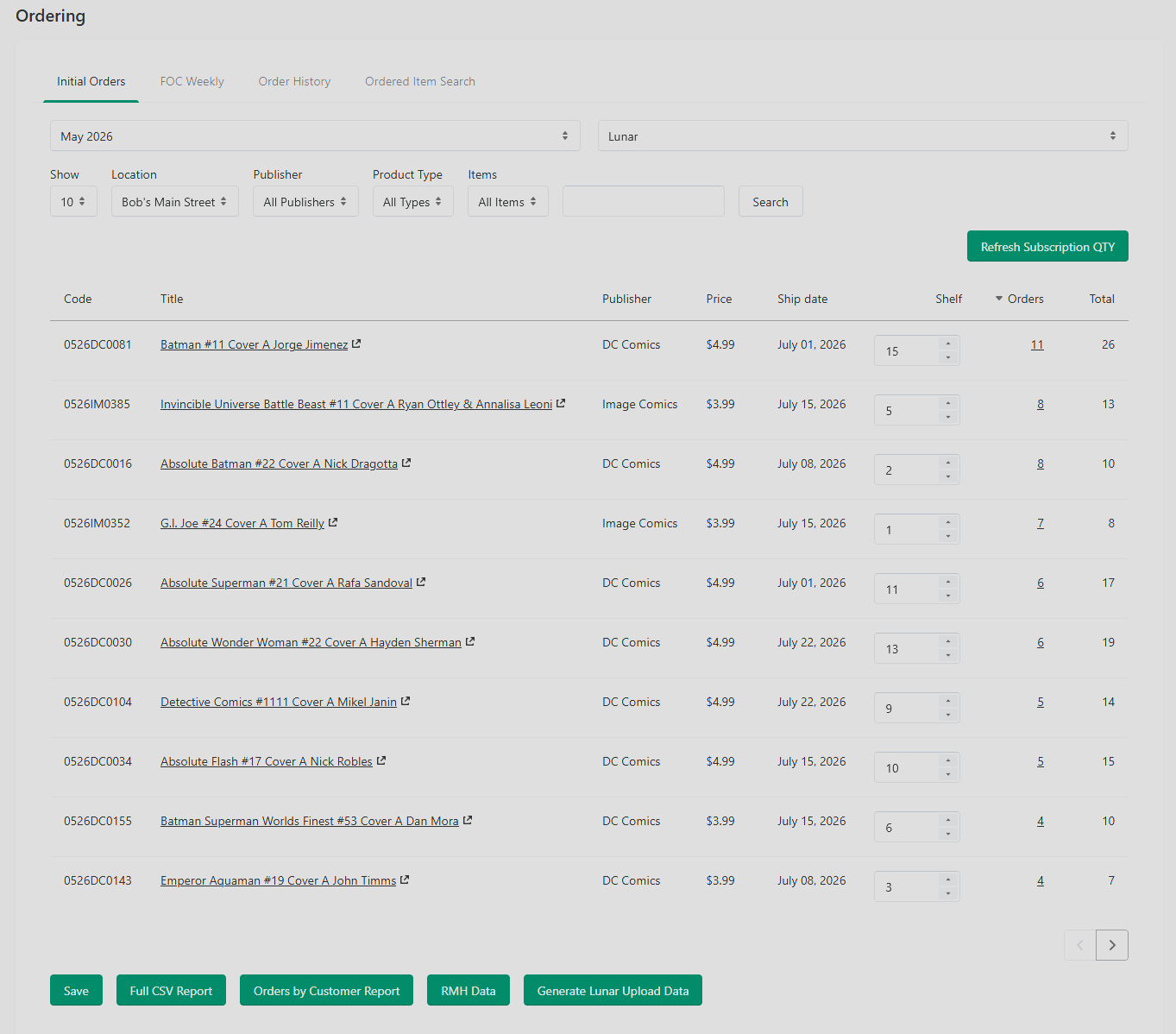Open external link icon beside Absolute Batman #22
The image size is (1176, 1034).
pyautogui.click(x=406, y=463)
